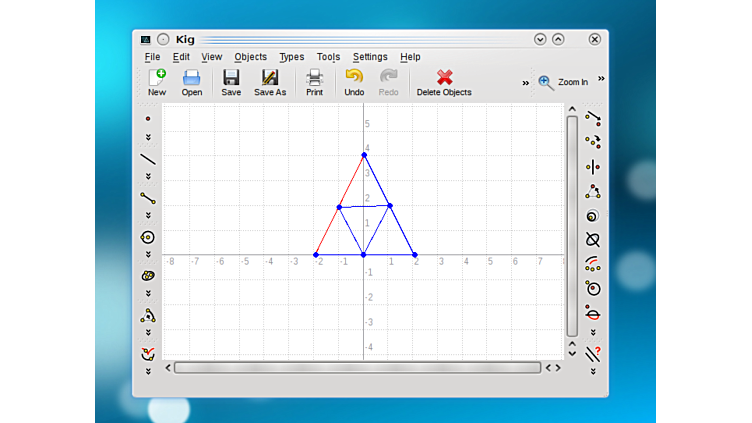Open the Objects menu
This screenshot has height=423, width=752.
coord(250,57)
